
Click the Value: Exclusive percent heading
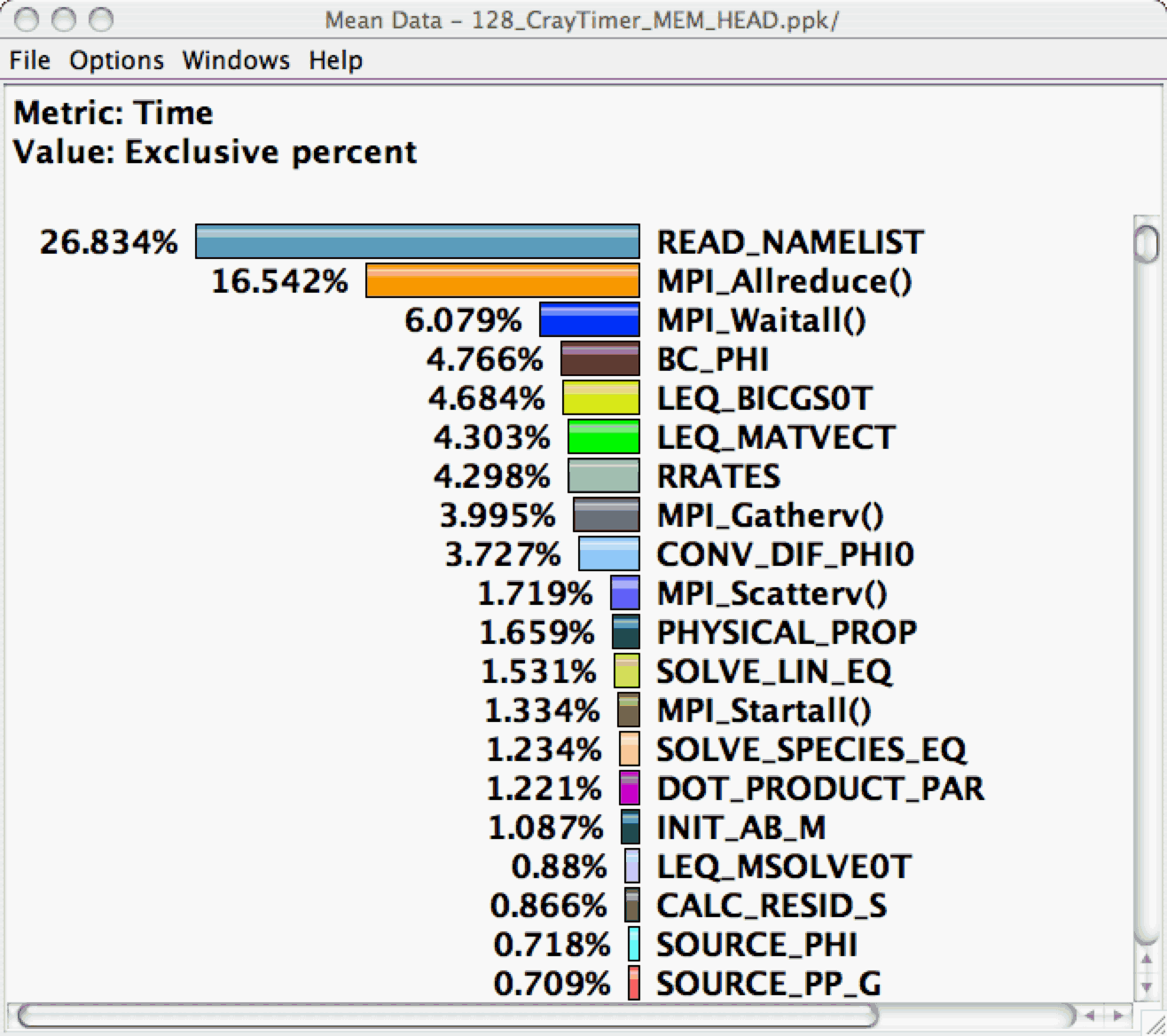coord(215,153)
